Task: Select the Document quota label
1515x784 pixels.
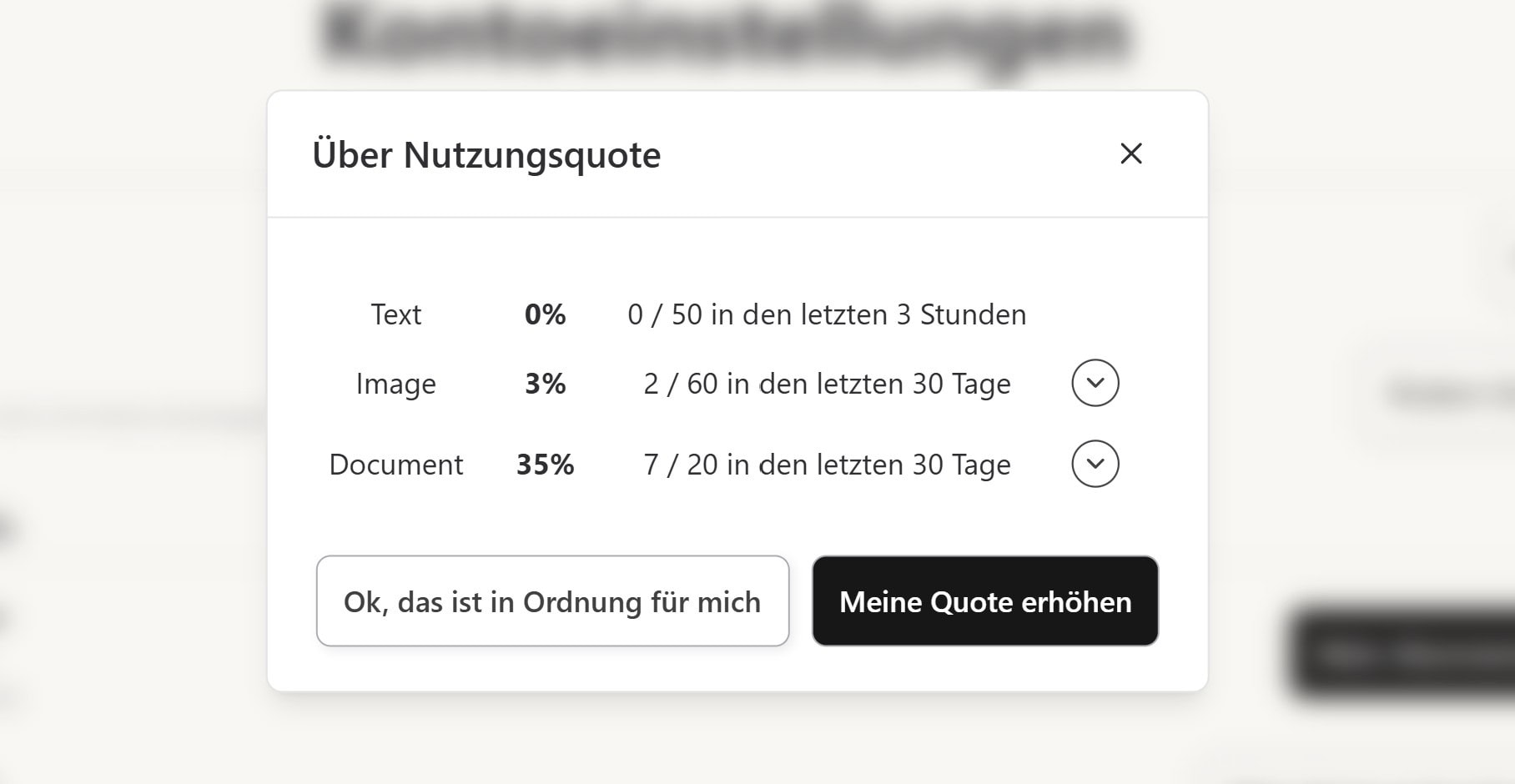Action: [395, 465]
